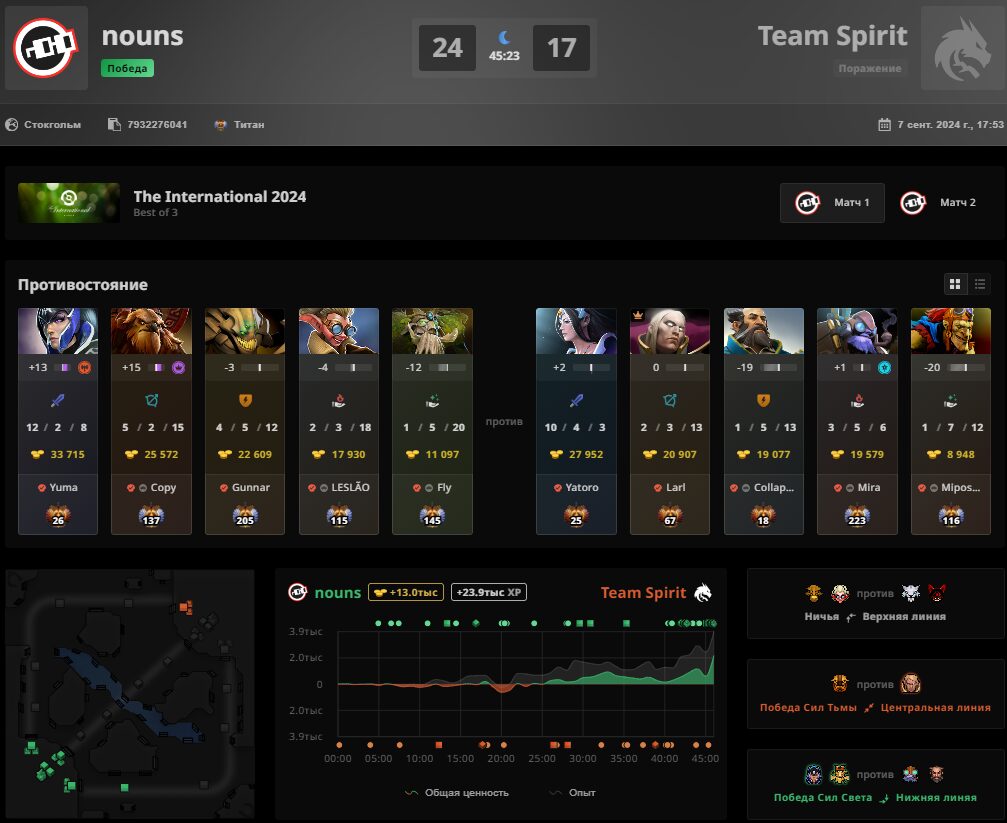Toggle the Опыт graph legend
1007x823 pixels.
tap(573, 793)
